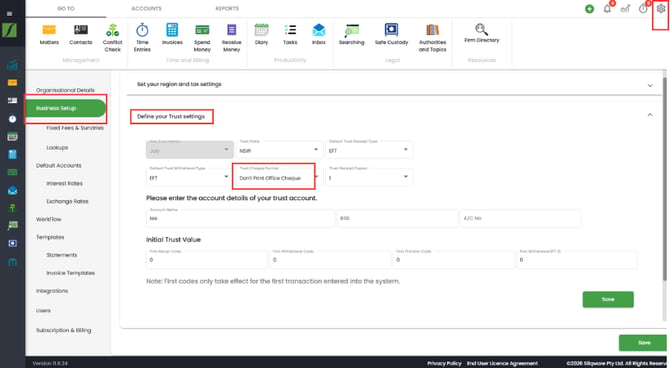Open the settings gear icon

[x=661, y=9]
